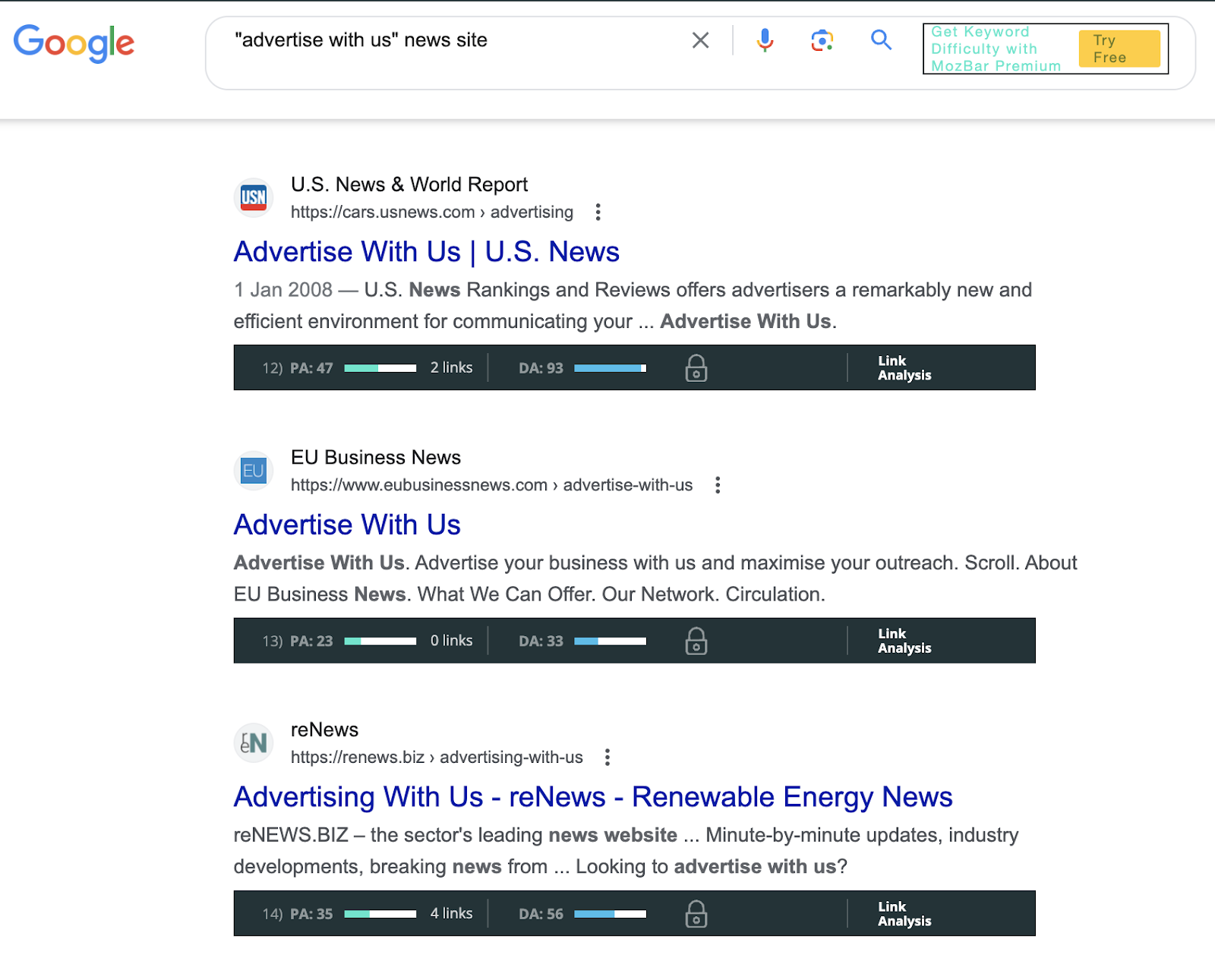Click the DA progress bar for result 14
The width and height of the screenshot is (1215, 980).
pos(611,914)
